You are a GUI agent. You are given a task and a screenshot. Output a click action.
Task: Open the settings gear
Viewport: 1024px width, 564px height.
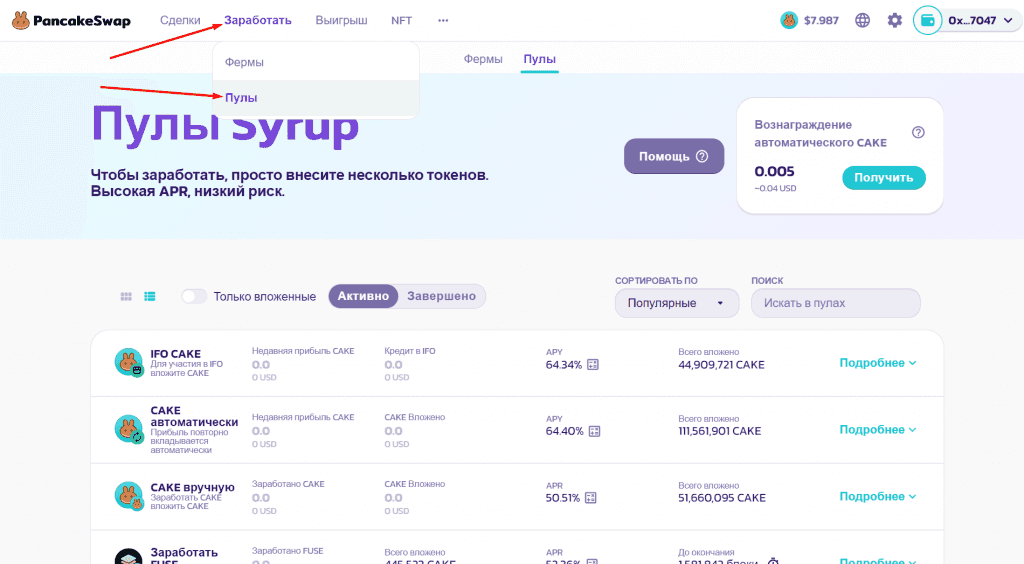895,20
